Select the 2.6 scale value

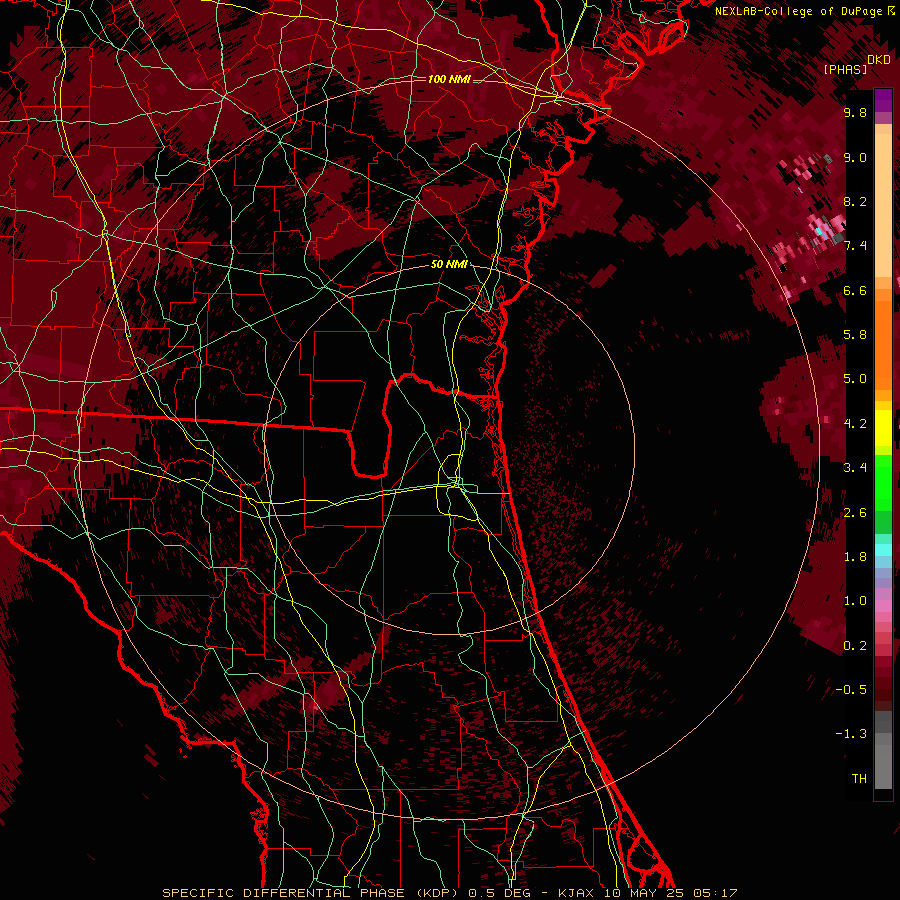click(855, 513)
